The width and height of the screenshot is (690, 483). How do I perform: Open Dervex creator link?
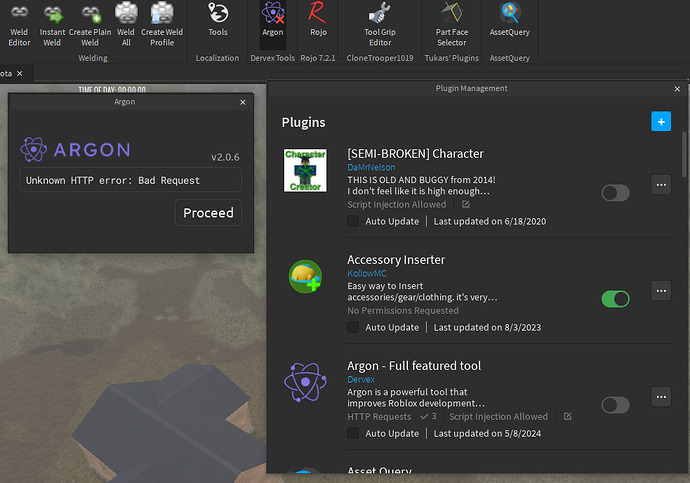pos(361,379)
